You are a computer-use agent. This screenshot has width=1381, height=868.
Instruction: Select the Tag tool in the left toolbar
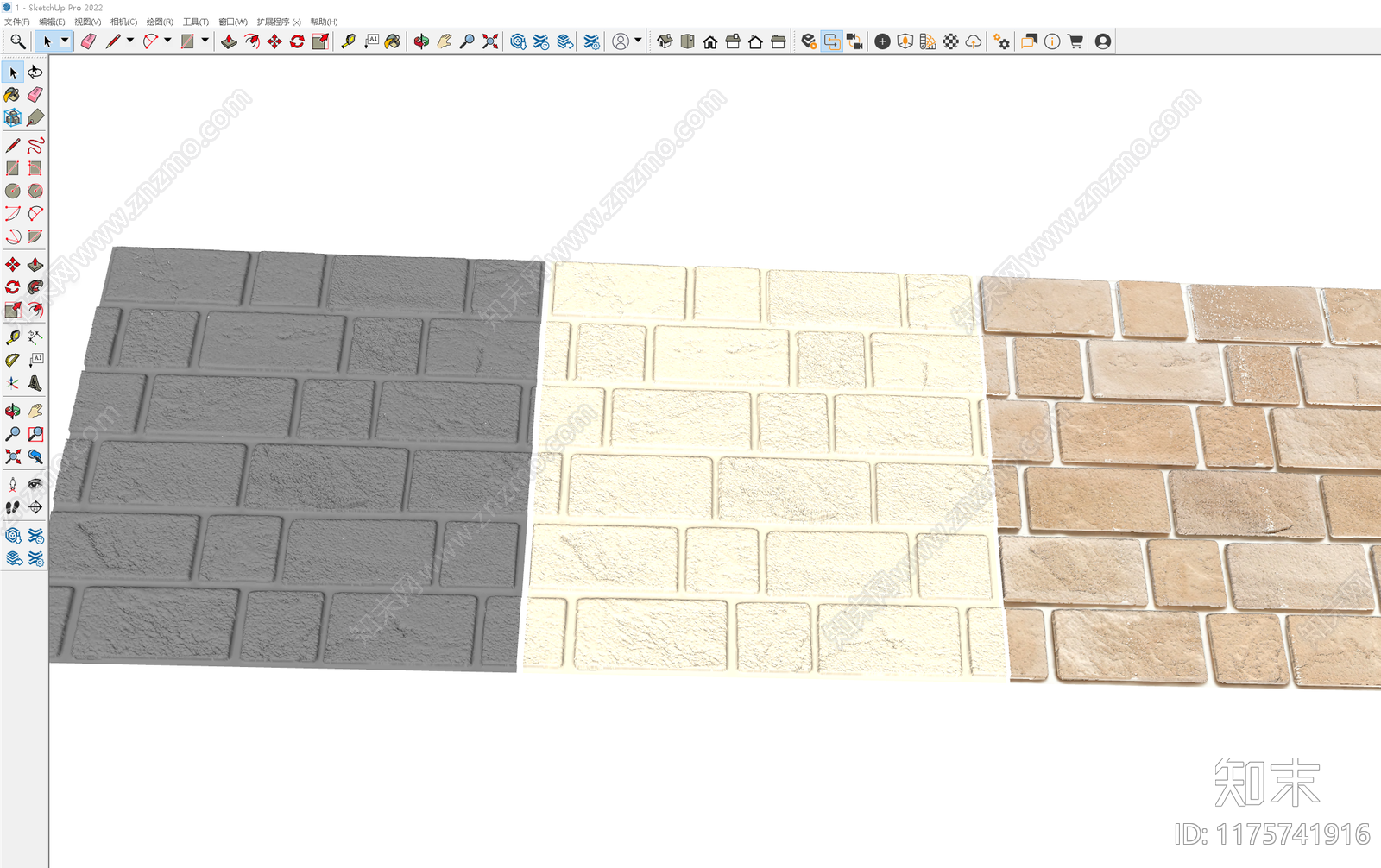(x=35, y=117)
